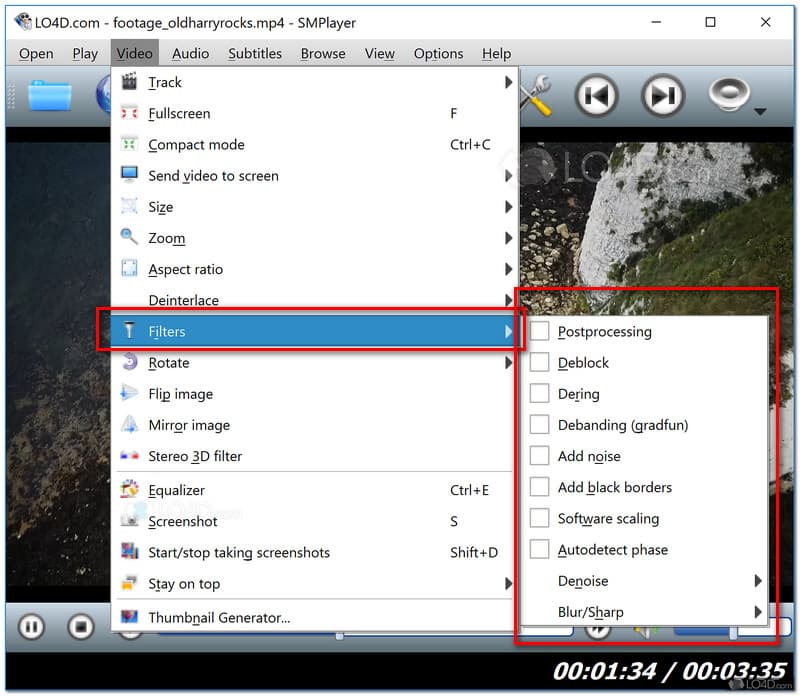
Task: Choose the Equalizer menu entry
Action: click(x=177, y=490)
